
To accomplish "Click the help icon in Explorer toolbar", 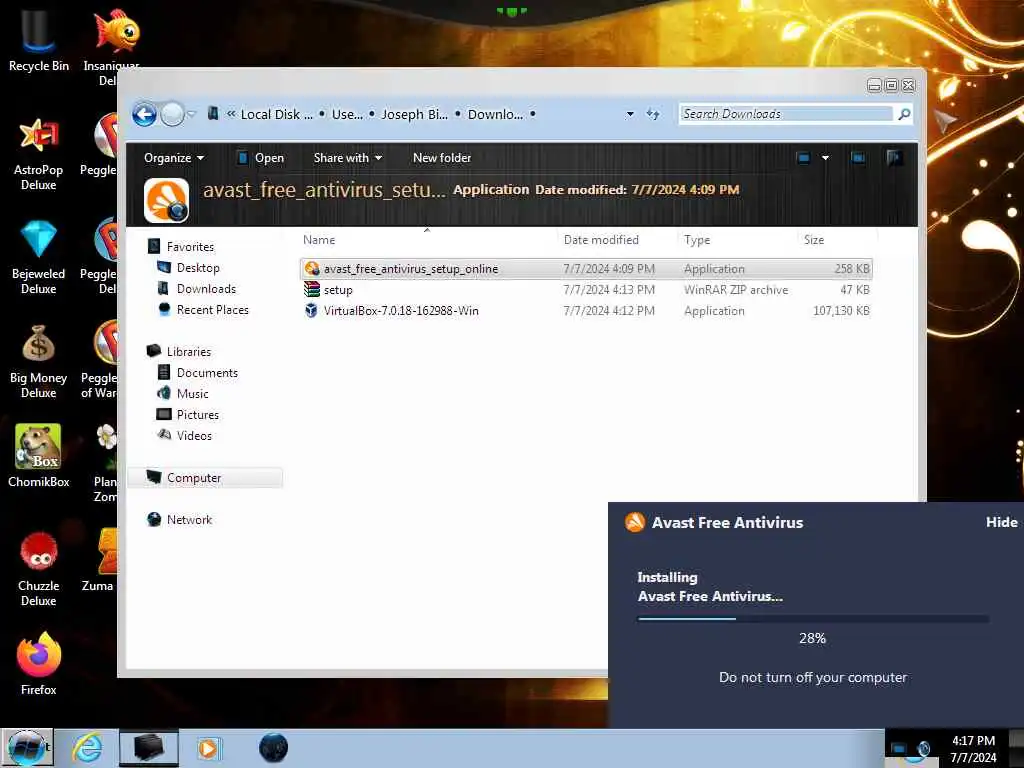I will pos(894,157).
